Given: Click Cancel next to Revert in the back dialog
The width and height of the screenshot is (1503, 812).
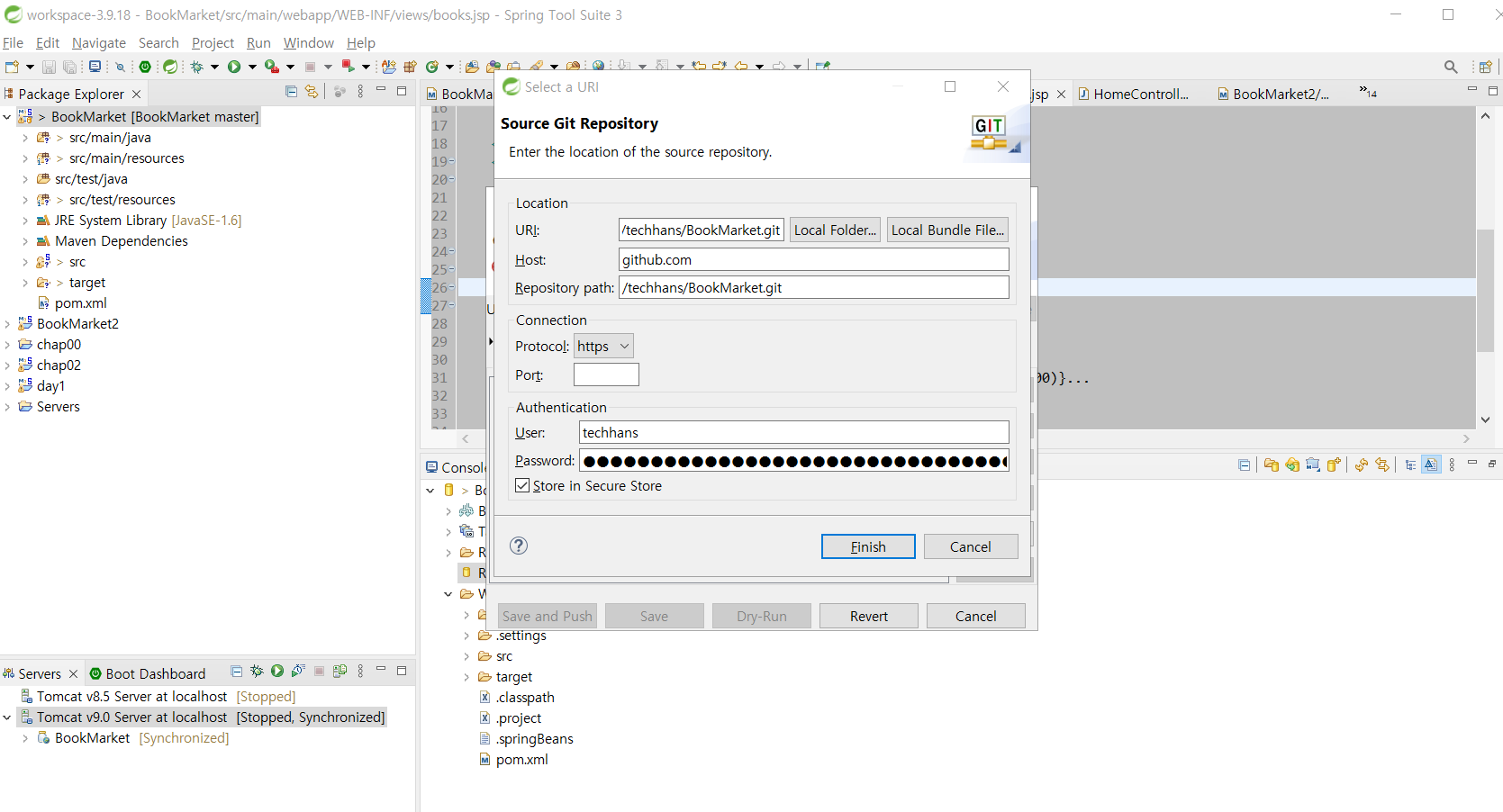Looking at the screenshot, I should pos(976,616).
